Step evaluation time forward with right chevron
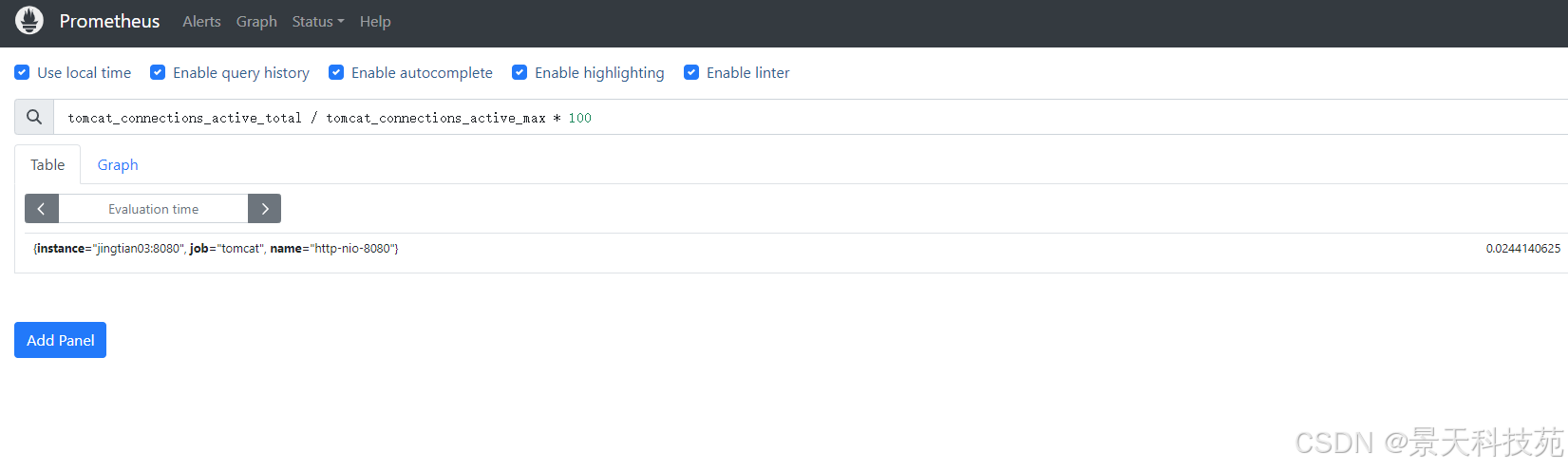Image resolution: width=1568 pixels, height=471 pixels. click(265, 209)
